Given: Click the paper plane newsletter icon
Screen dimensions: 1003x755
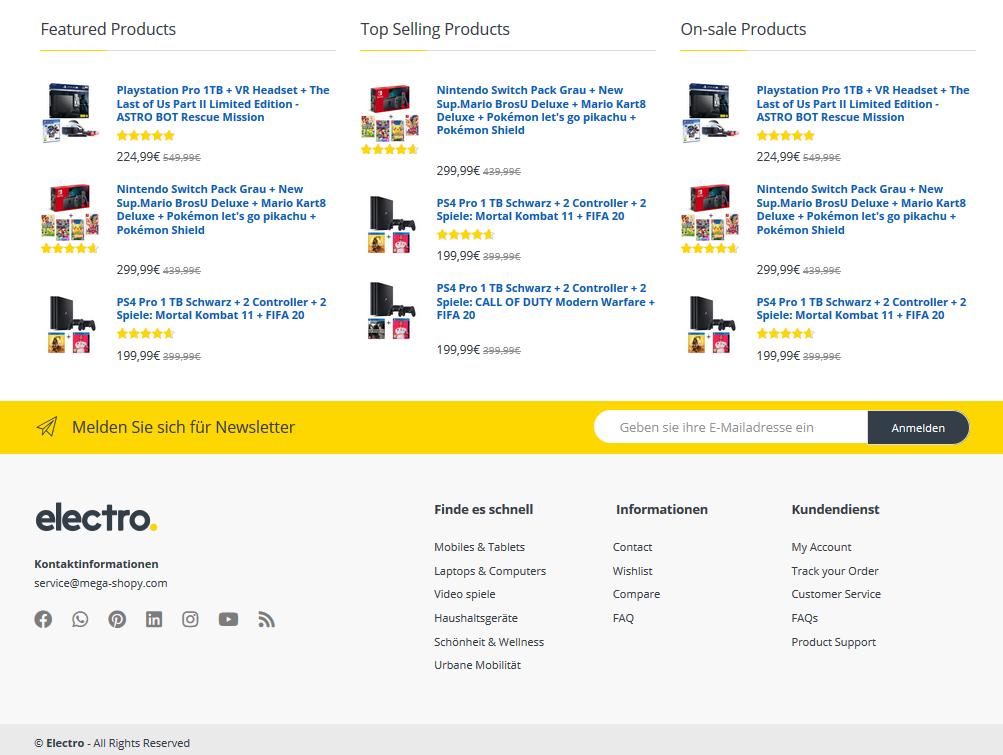Looking at the screenshot, I should tap(47, 427).
